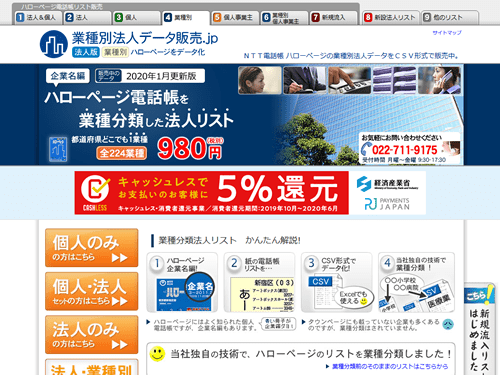
Task: Click the yellow smiley face icon
Action: click(157, 354)
